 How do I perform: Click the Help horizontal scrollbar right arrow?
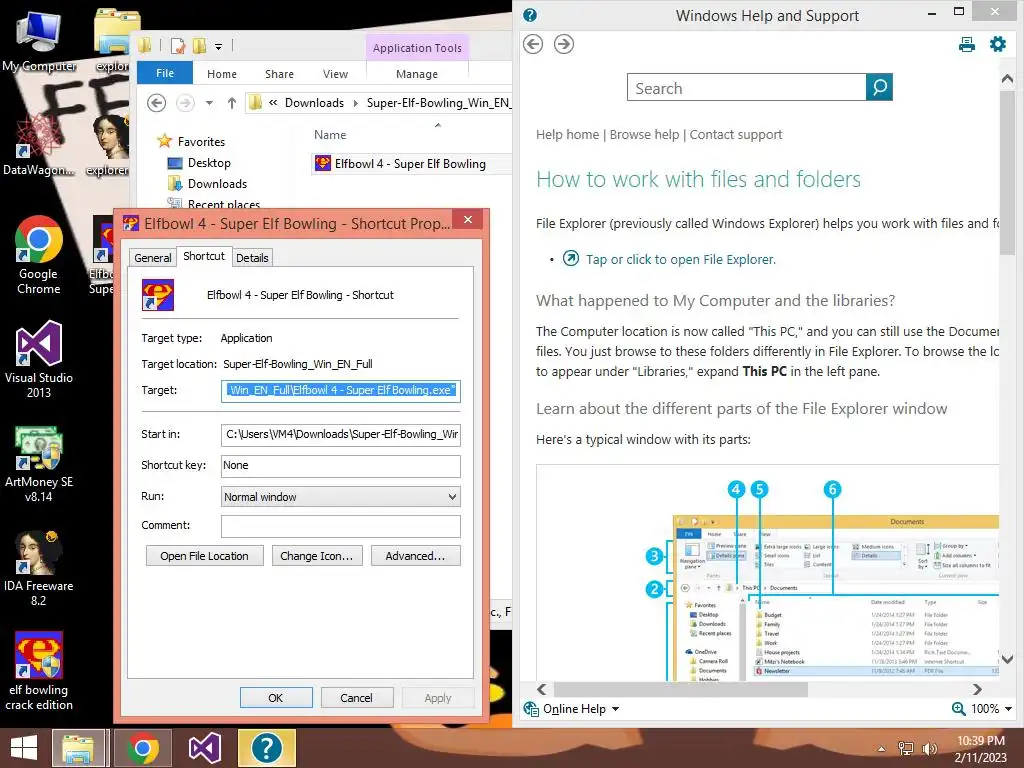977,689
